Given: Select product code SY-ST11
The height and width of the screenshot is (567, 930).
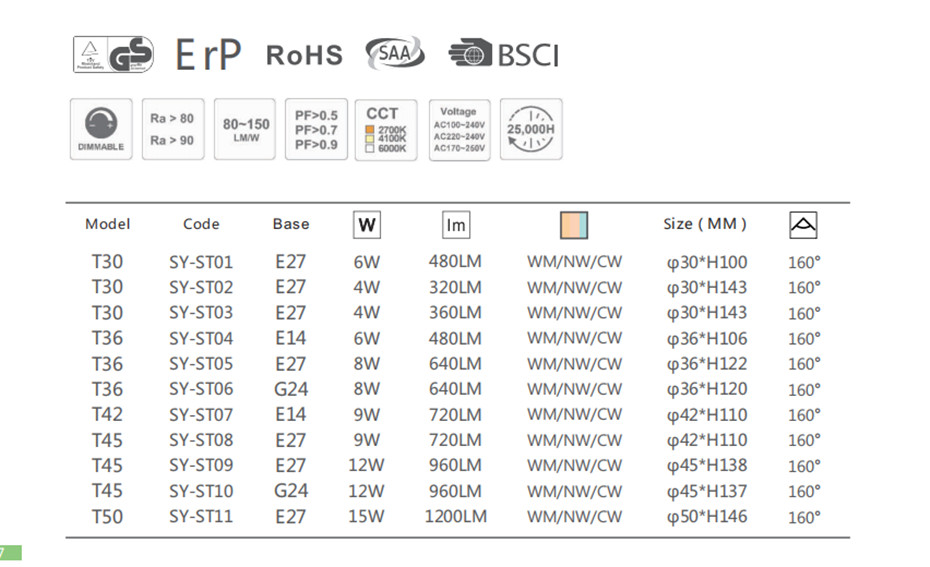Looking at the screenshot, I should coord(201,517).
